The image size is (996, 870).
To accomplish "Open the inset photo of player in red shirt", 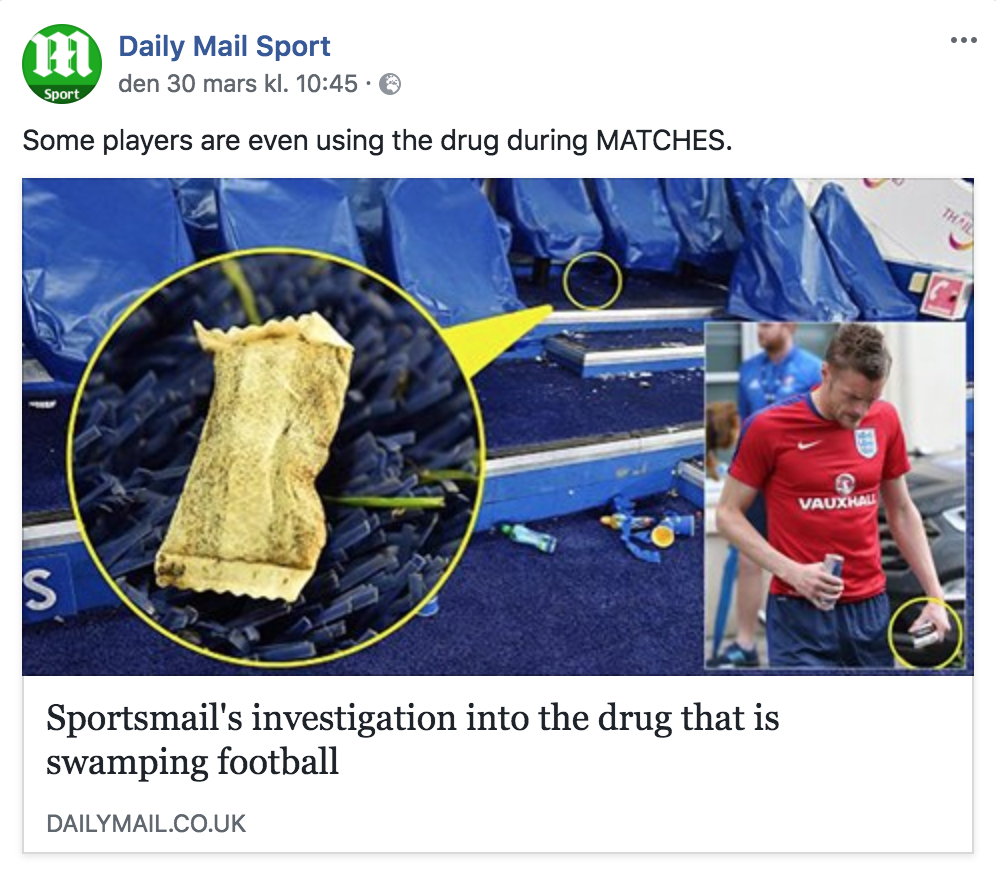I will pyautogui.click(x=836, y=495).
